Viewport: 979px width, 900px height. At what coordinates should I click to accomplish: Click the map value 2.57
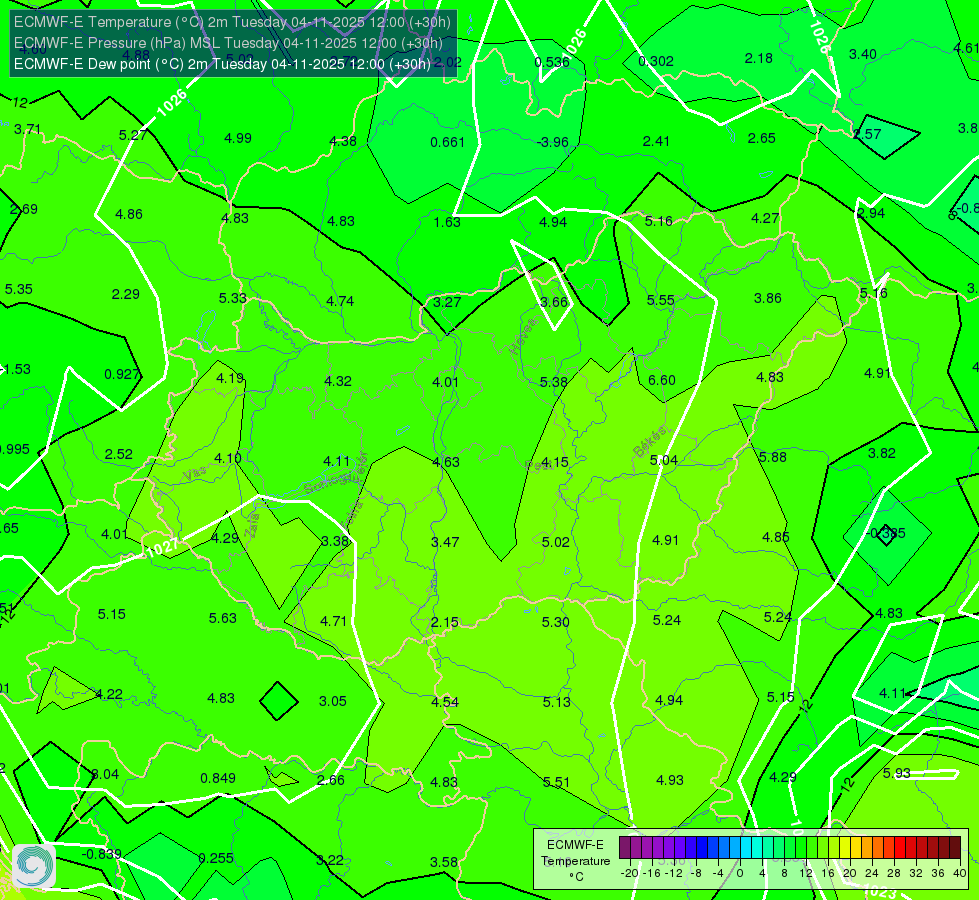tap(867, 134)
